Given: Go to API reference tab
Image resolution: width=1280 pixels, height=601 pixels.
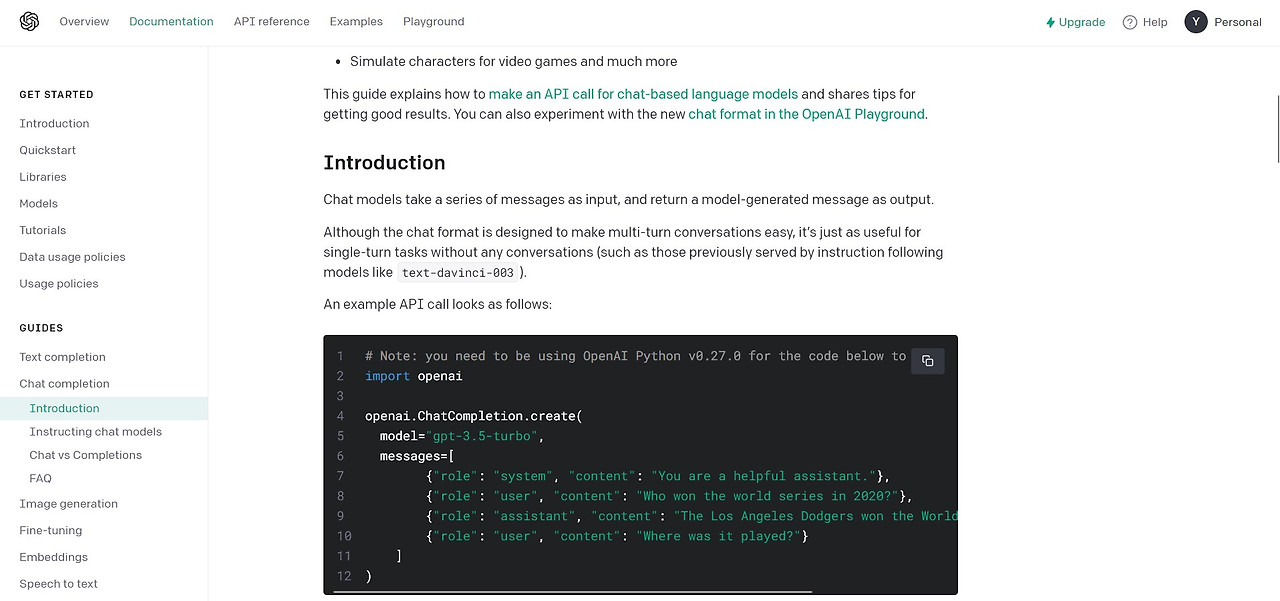Looking at the screenshot, I should (272, 22).
